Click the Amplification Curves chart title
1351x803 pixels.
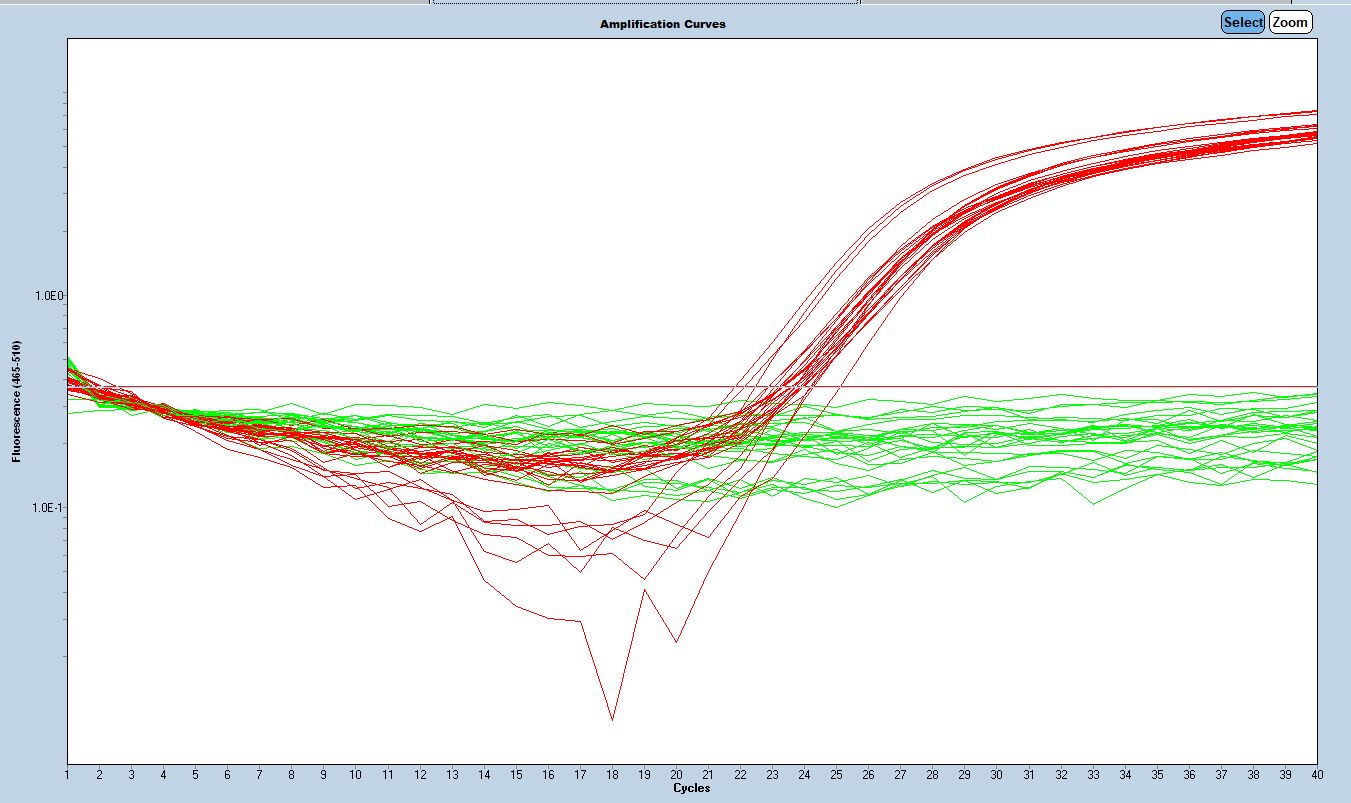(x=662, y=23)
